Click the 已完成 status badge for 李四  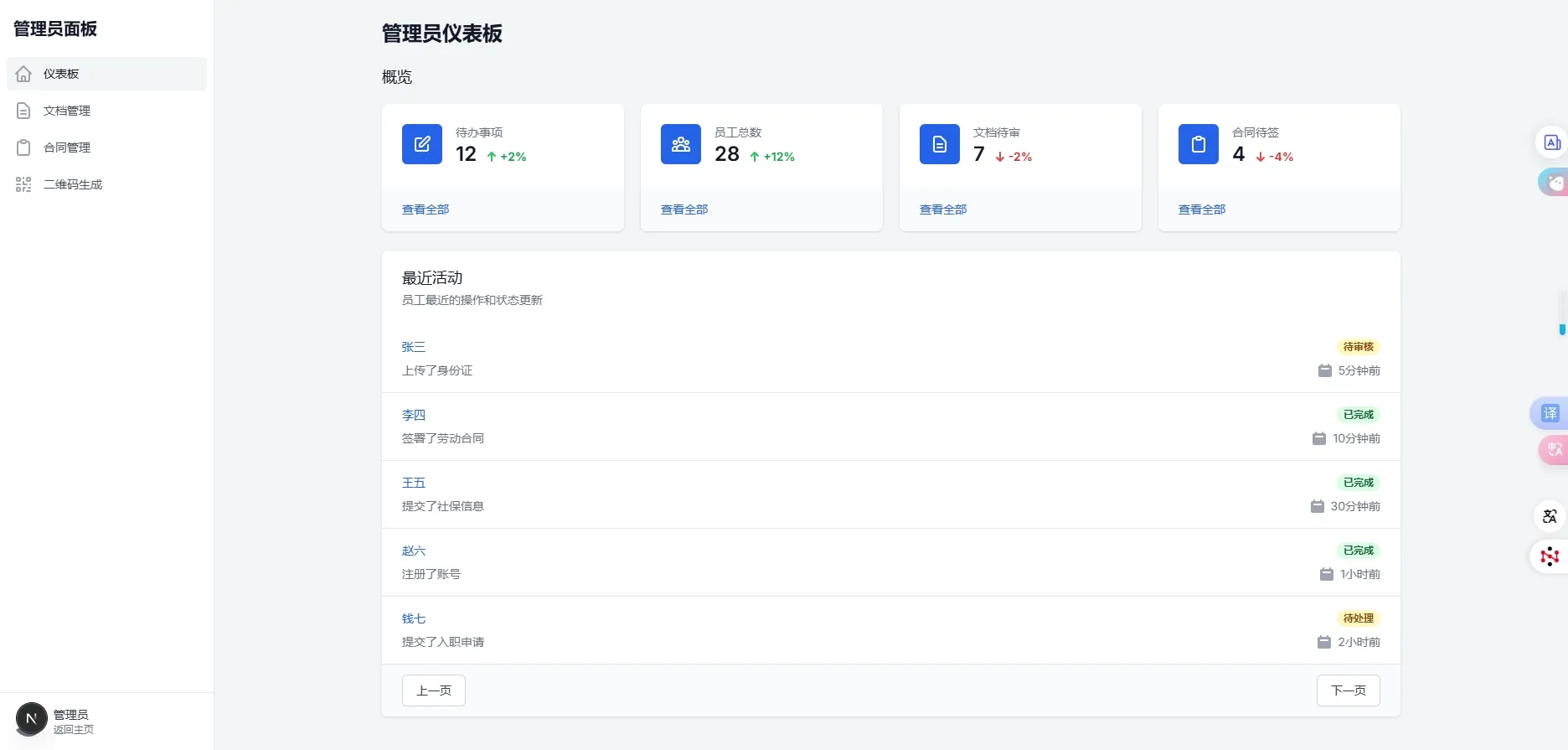tap(1359, 415)
